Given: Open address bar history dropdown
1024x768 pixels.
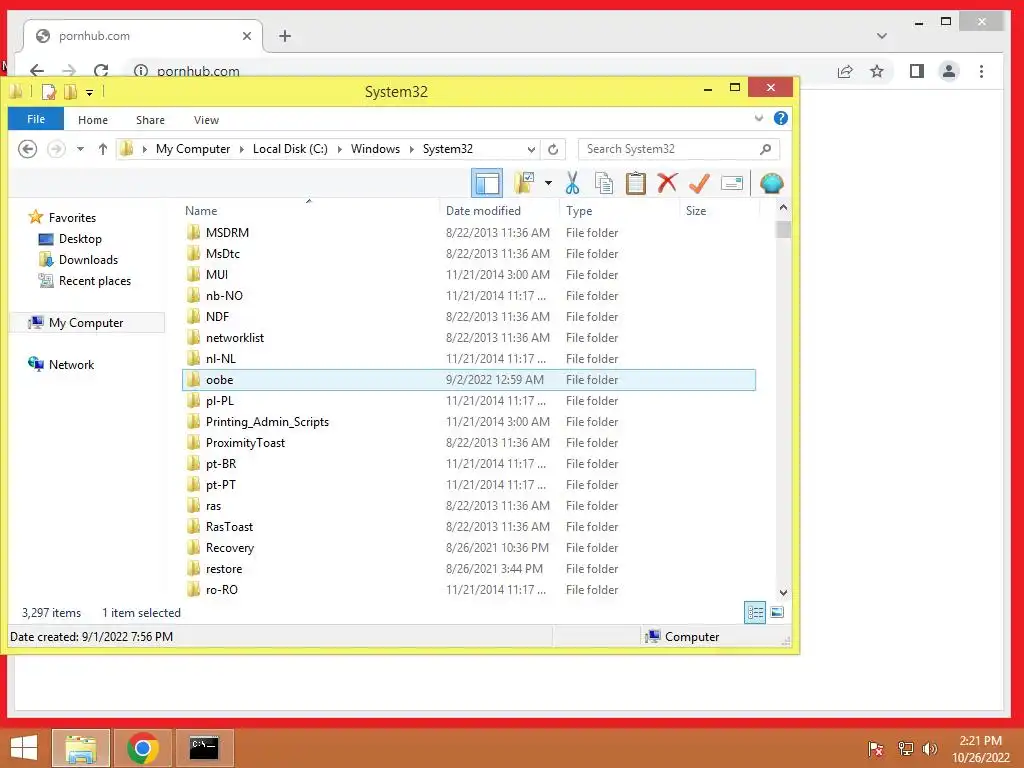Looking at the screenshot, I should pos(531,149).
